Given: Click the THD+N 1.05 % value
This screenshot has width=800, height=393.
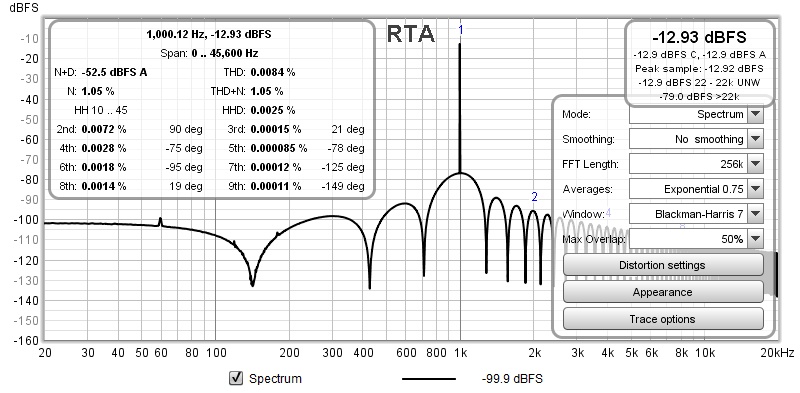Looking at the screenshot, I should [x=267, y=91].
